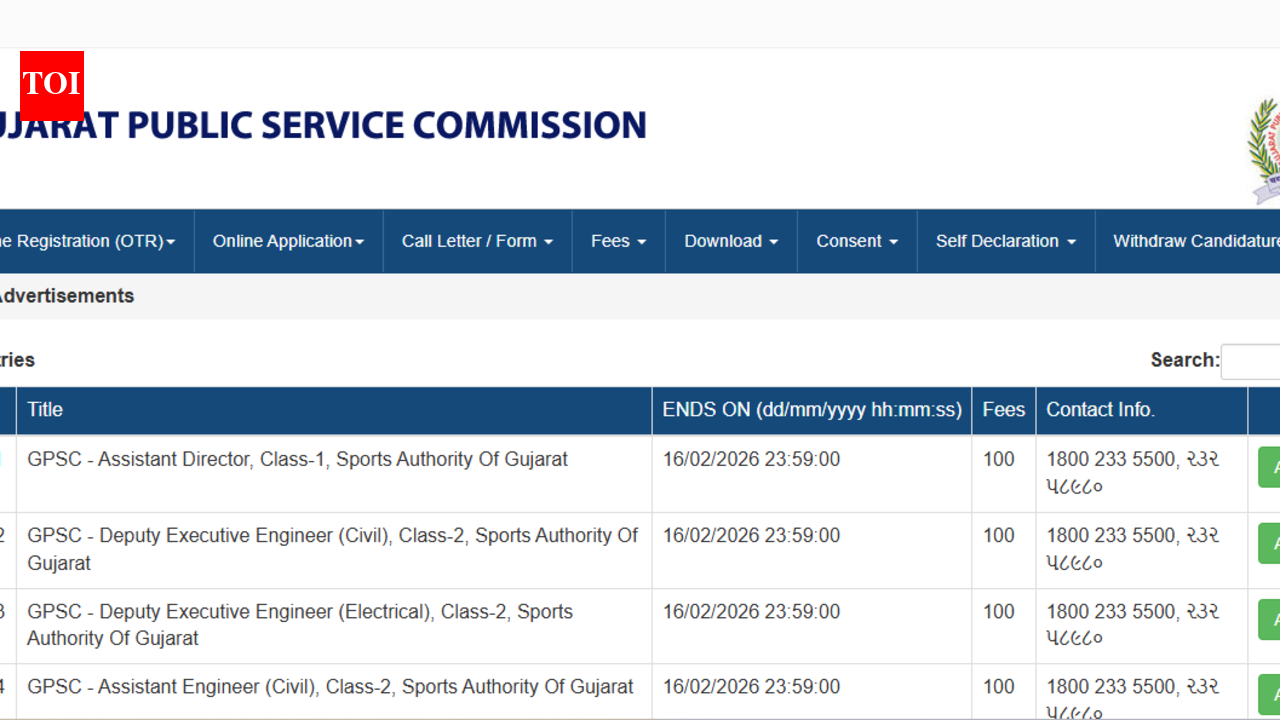Sort the table by Fees column

click(x=1003, y=410)
